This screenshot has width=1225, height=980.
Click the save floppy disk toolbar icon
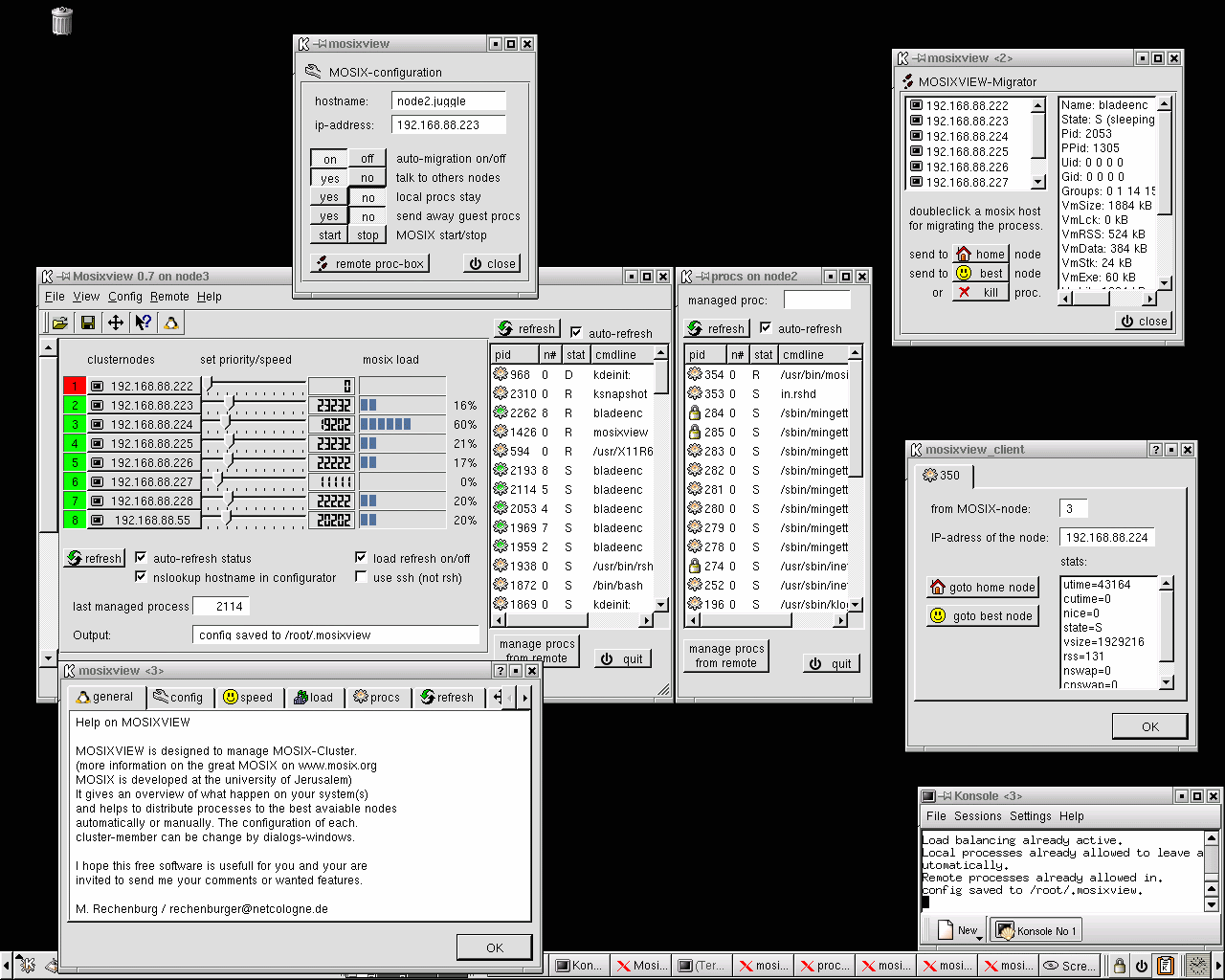[87, 323]
